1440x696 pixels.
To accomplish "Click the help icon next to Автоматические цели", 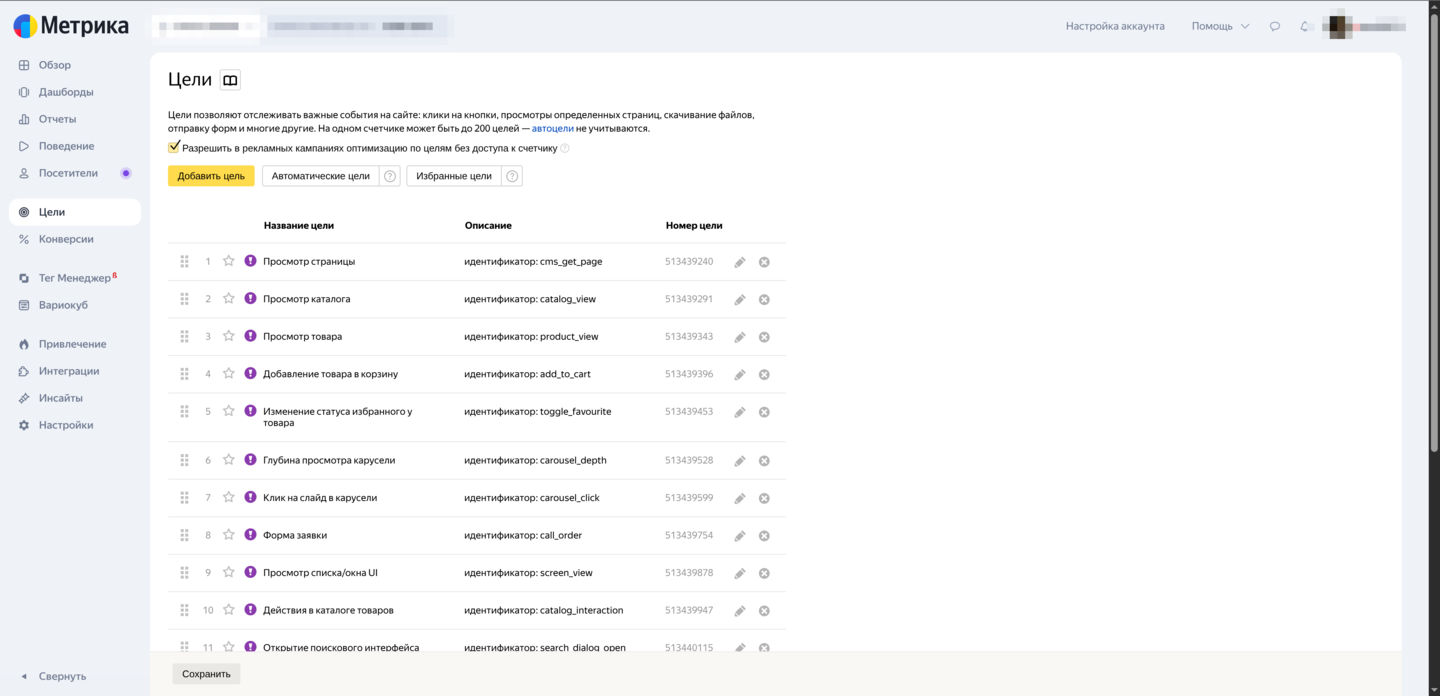I will [x=390, y=176].
